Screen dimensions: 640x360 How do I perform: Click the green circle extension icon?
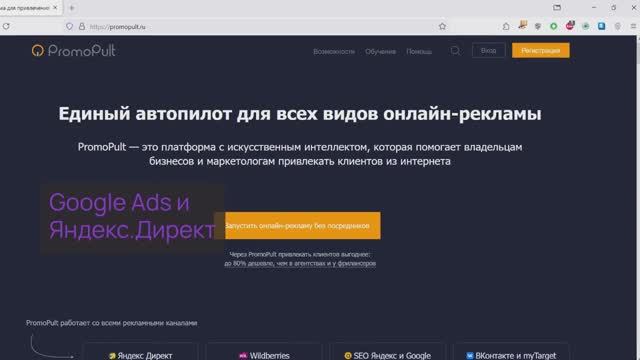pyautogui.click(x=553, y=27)
